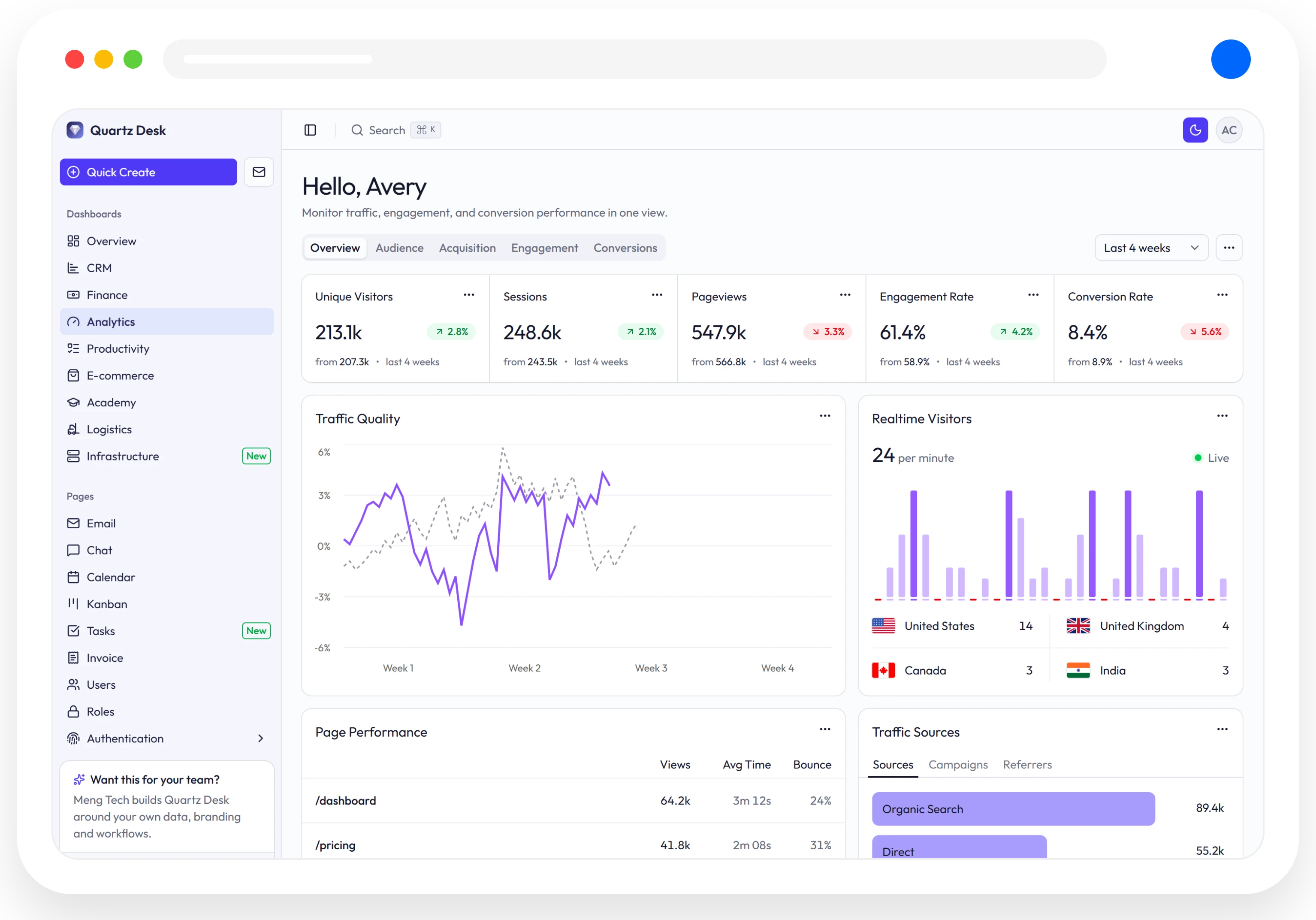Viewport: 1316px width, 920px height.
Task: Open Realtime Visitors options menu
Action: tap(1222, 416)
